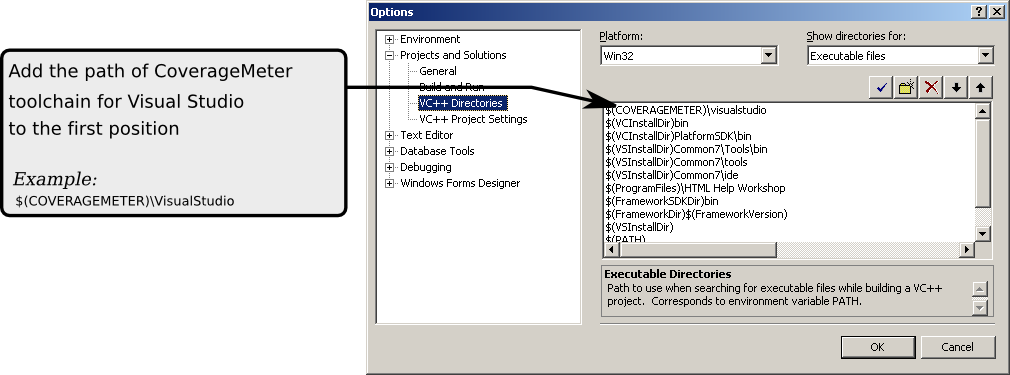
Task: Open the Show directories for dropdown
Action: 985,56
